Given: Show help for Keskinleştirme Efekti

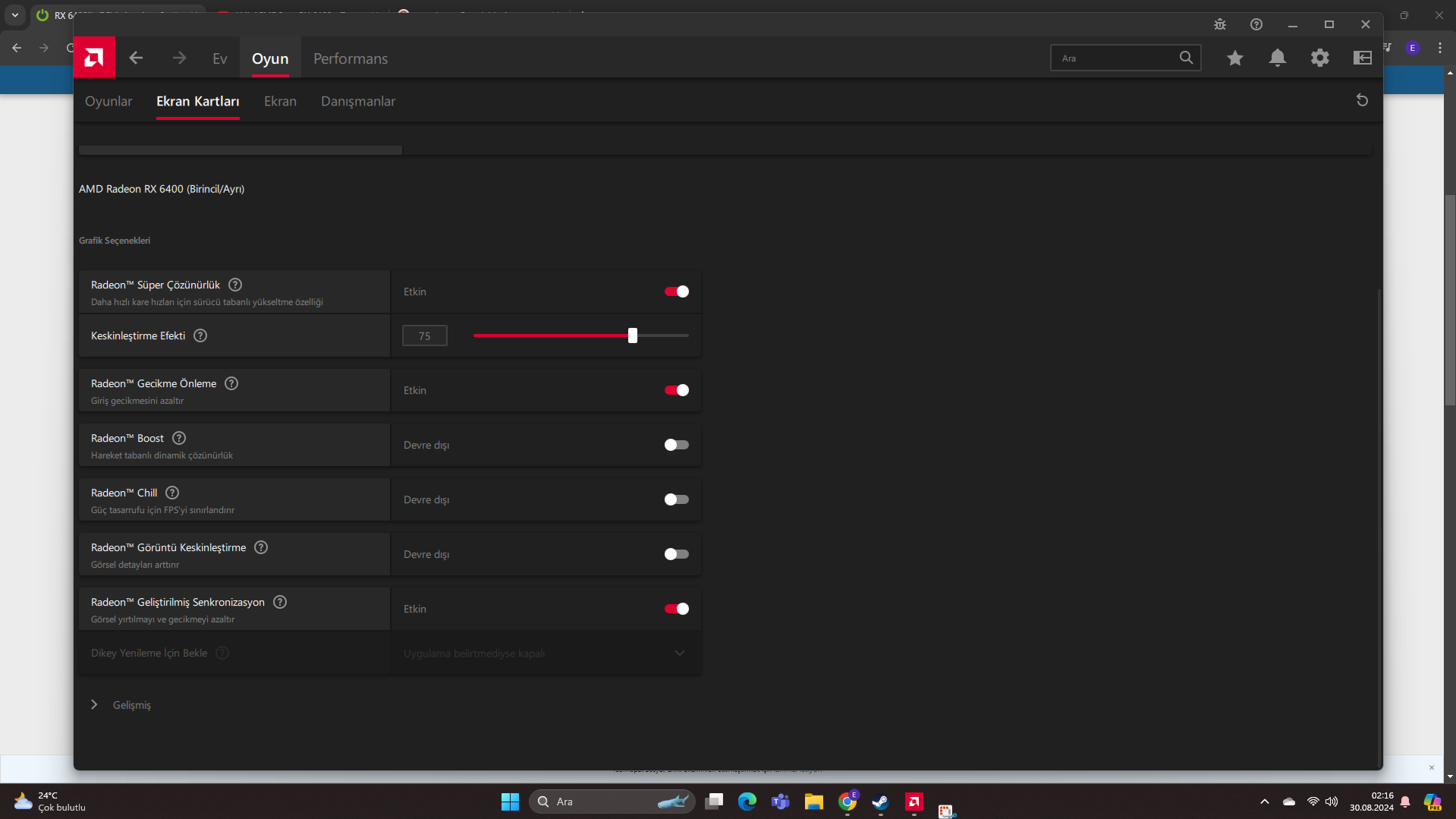Looking at the screenshot, I should (200, 335).
